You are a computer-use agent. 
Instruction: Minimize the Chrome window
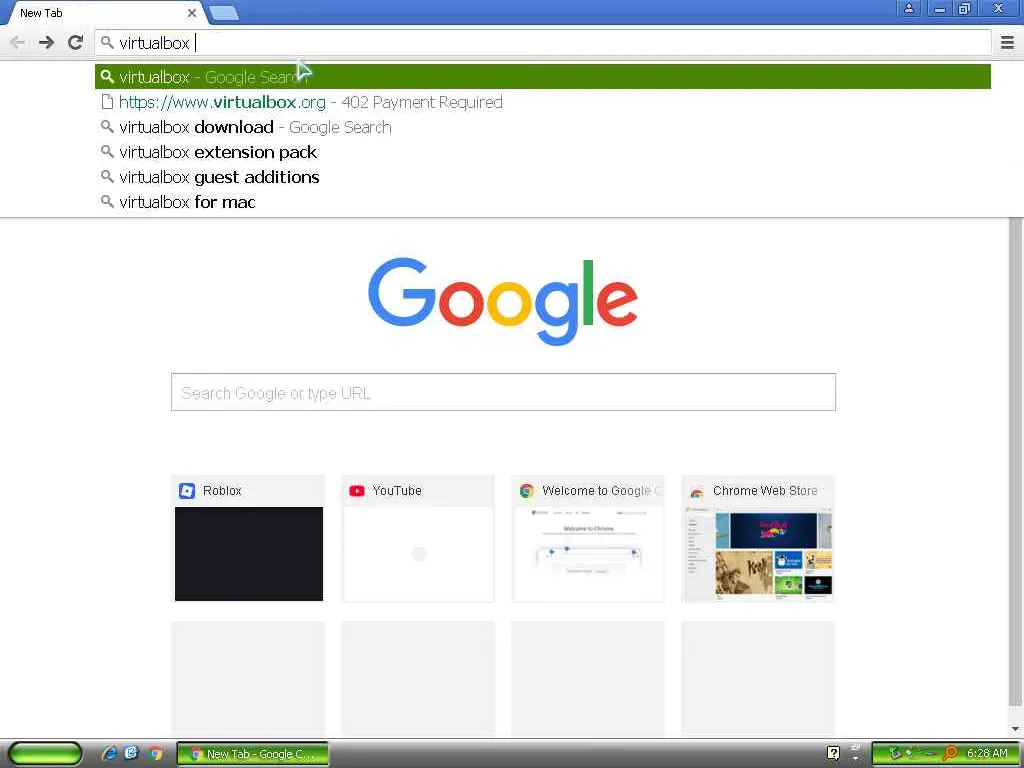tap(940, 8)
